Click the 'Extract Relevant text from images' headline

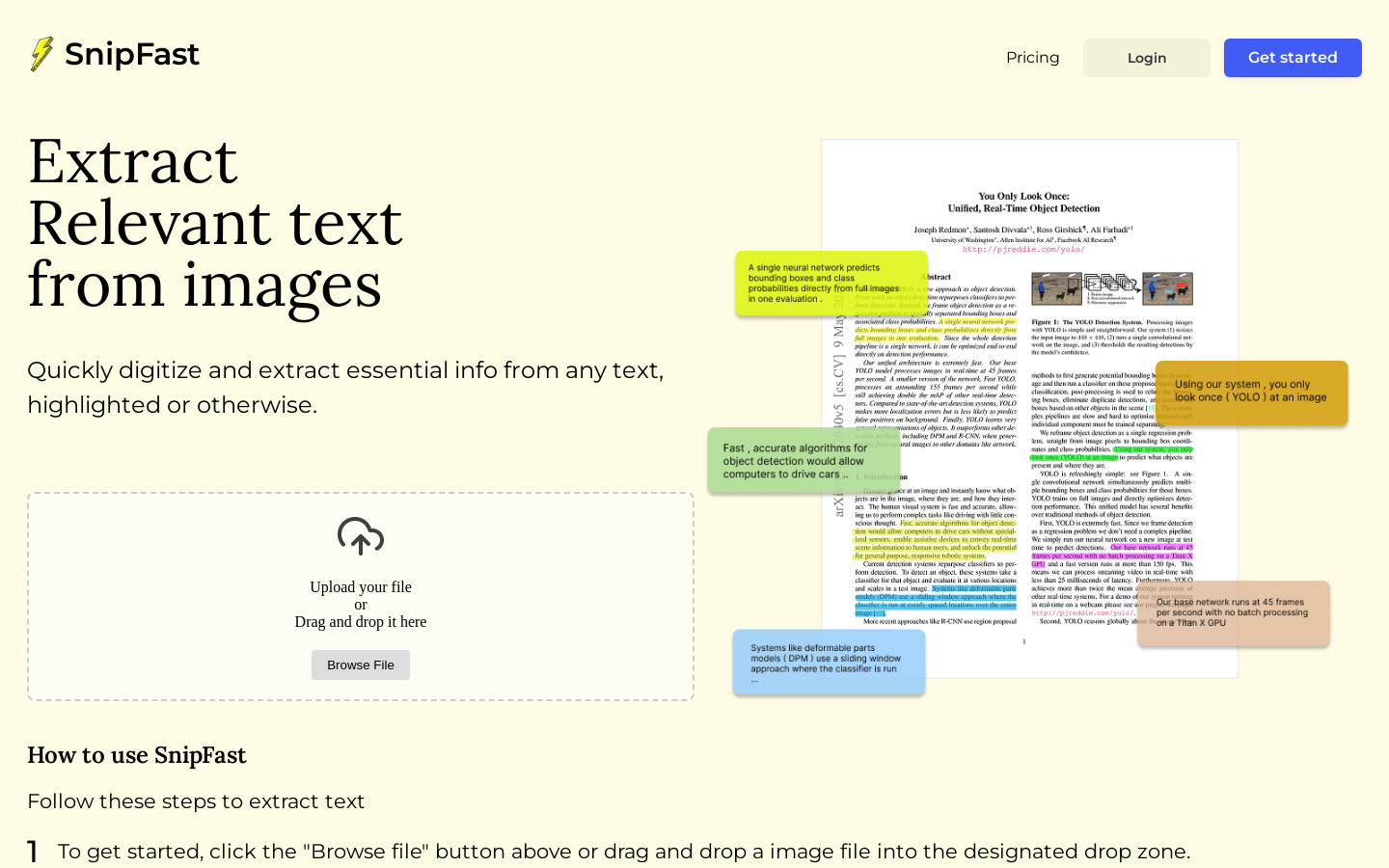(x=215, y=223)
